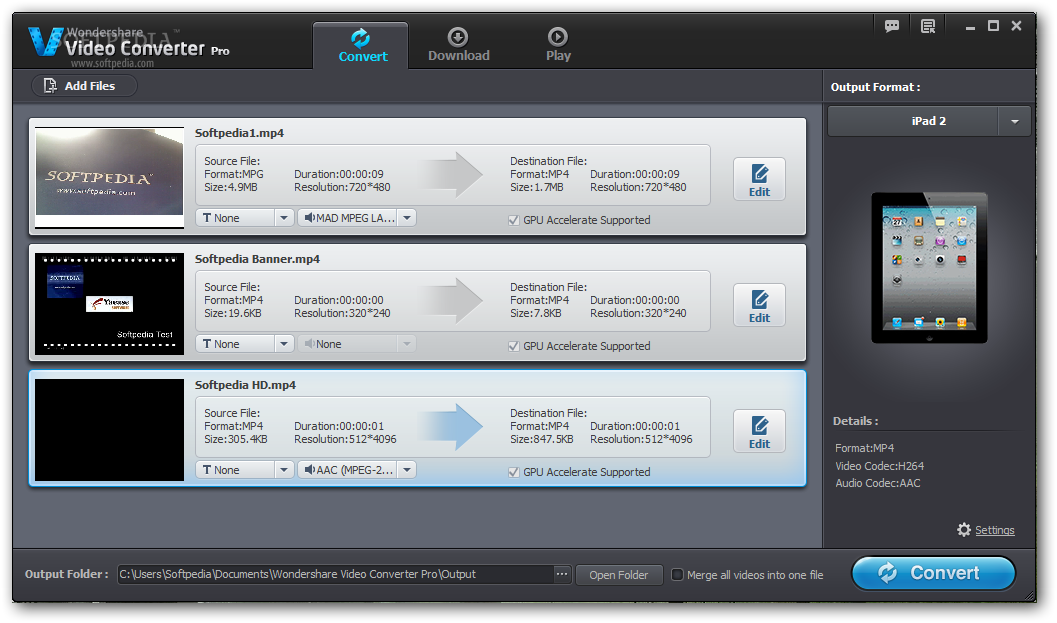Click the Softpedia Banner.mp4 file name
The height and width of the screenshot is (623, 1057).
258,259
